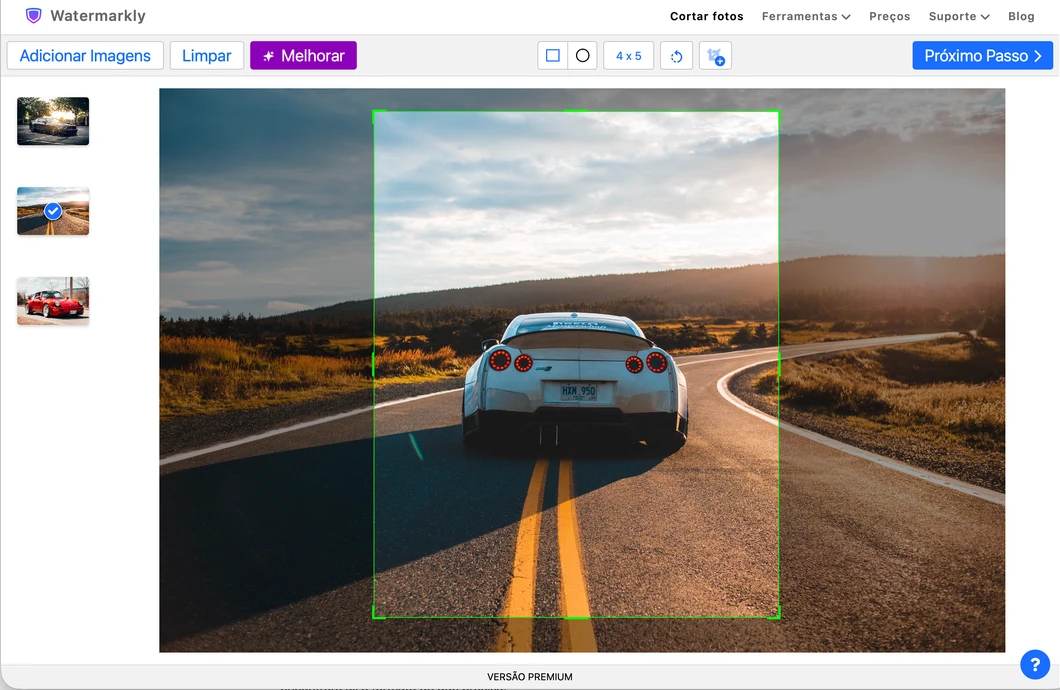Click the add custom crop size icon
The image size is (1060, 690).
click(x=715, y=55)
